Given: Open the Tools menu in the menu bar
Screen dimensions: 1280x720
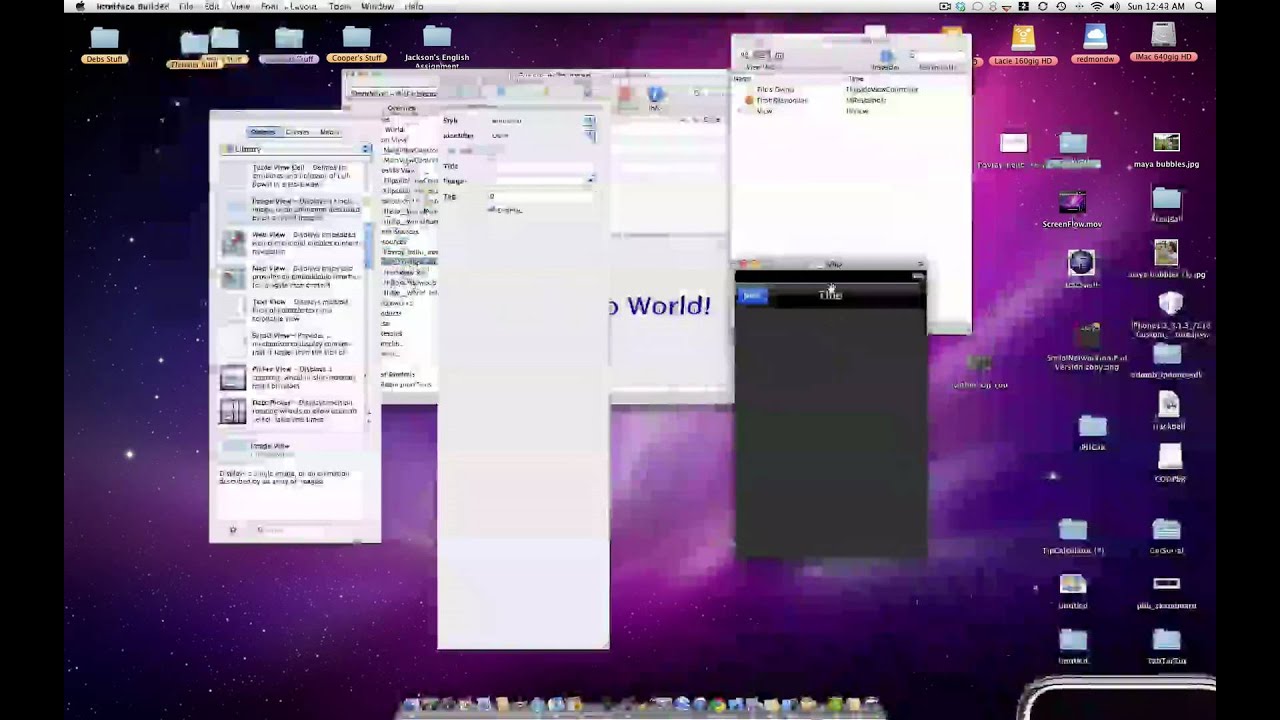Looking at the screenshot, I should pyautogui.click(x=340, y=6).
